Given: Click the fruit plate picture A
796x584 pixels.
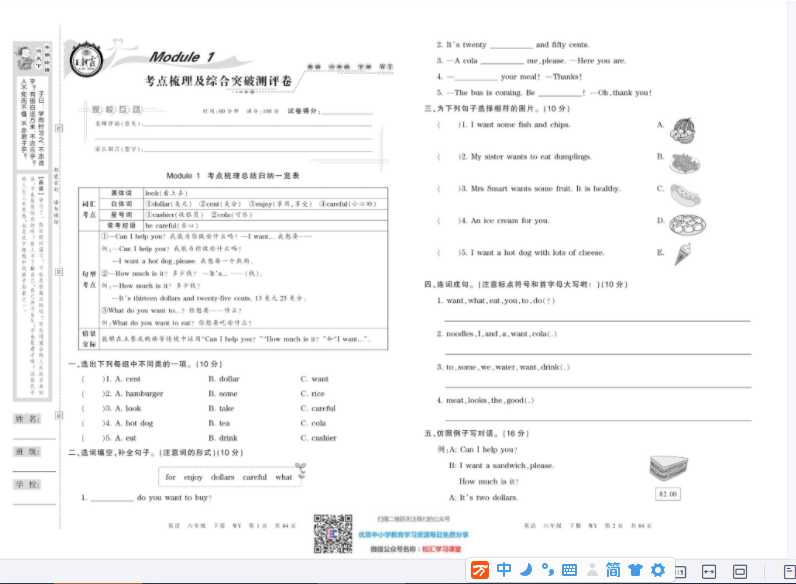Looking at the screenshot, I should click(682, 130).
